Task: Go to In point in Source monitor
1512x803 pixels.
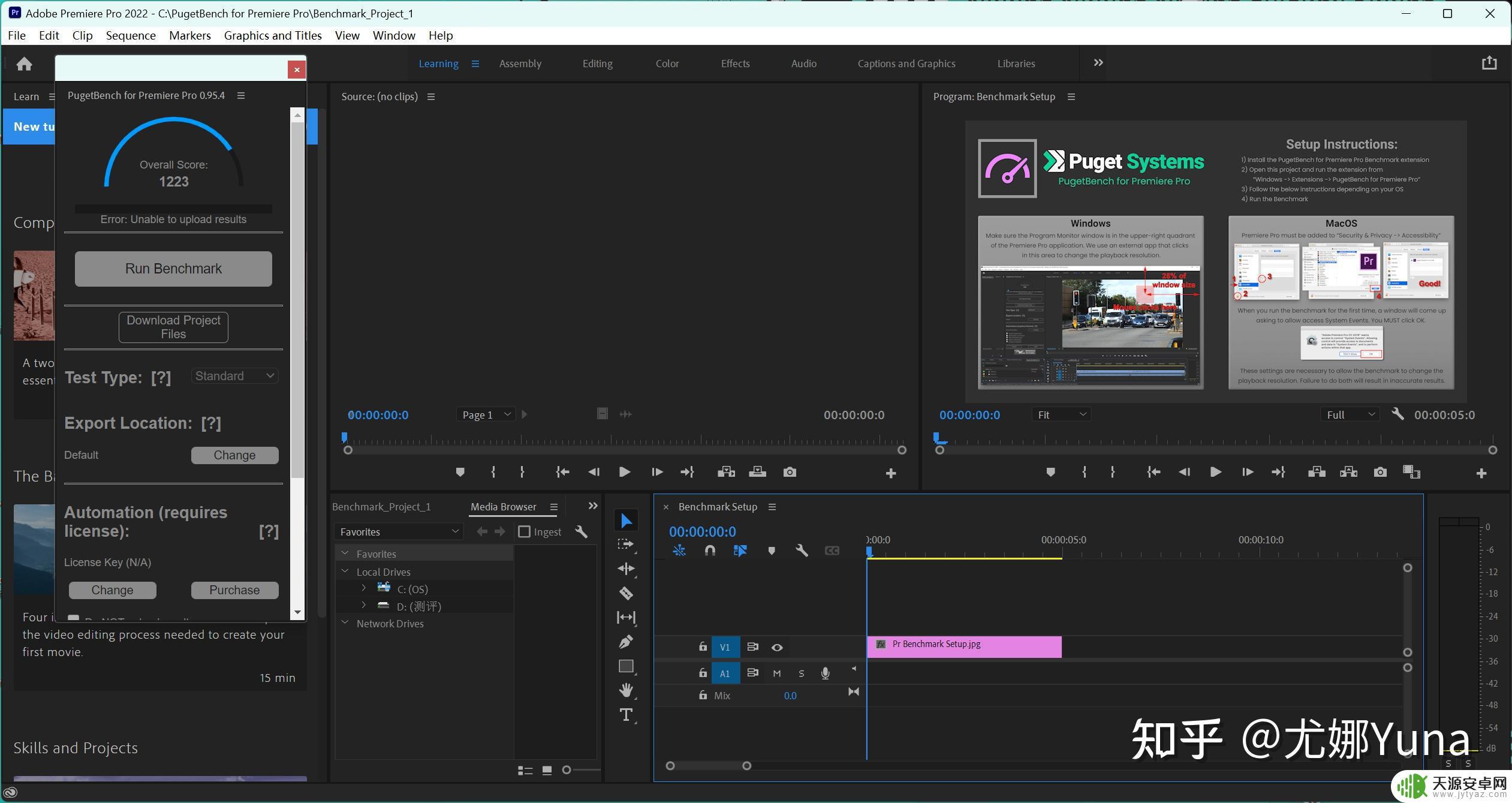Action: pos(562,473)
